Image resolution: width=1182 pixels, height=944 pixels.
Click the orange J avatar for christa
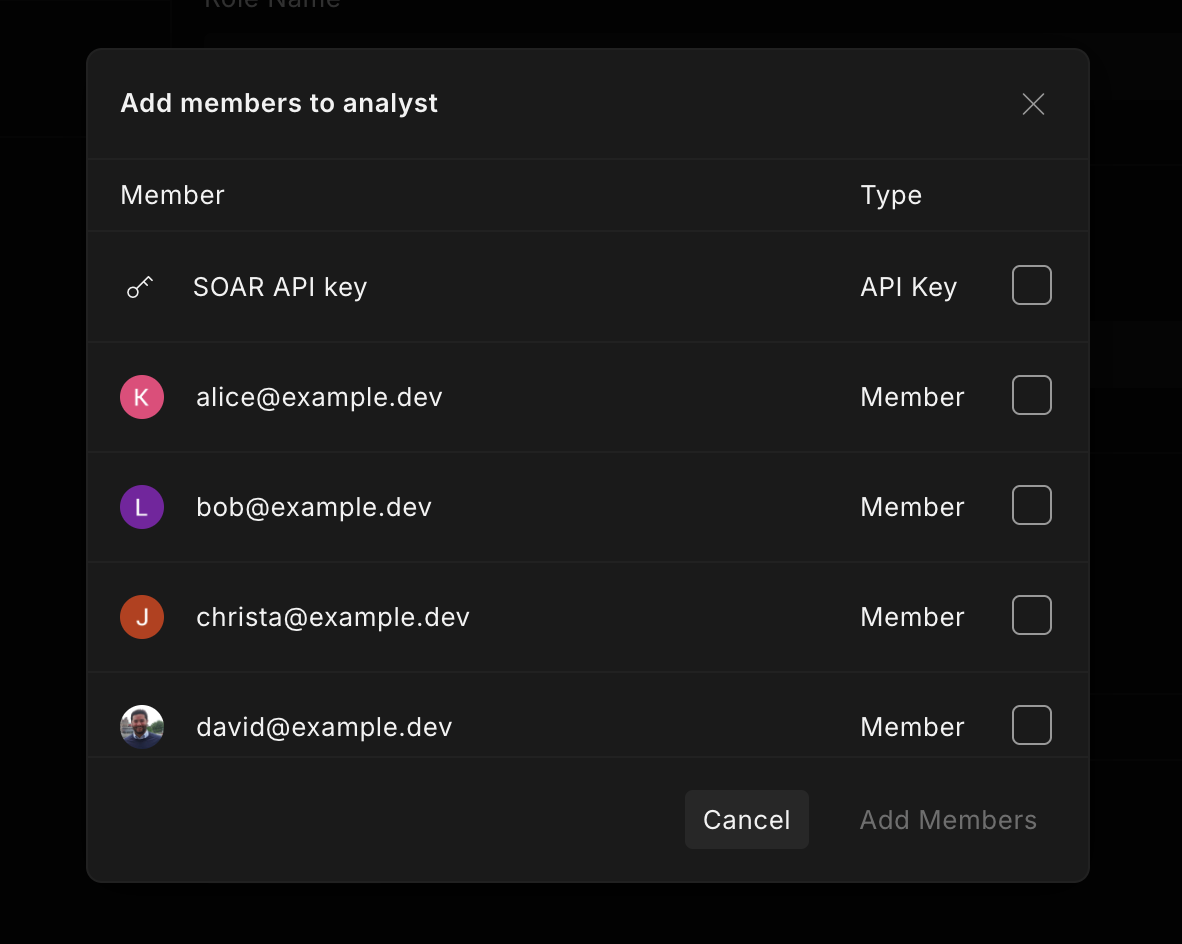point(142,617)
